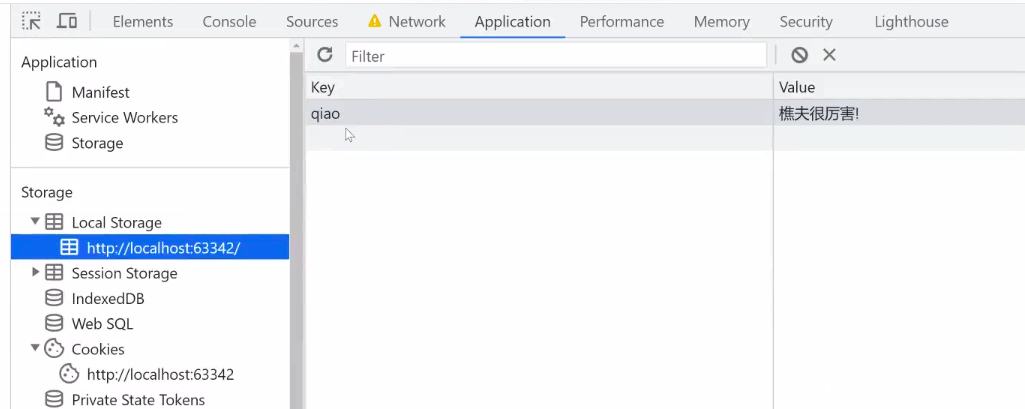Toggle the device toolbar icon
Screen dimensions: 1025x409
pyautogui.click(x=67, y=21)
